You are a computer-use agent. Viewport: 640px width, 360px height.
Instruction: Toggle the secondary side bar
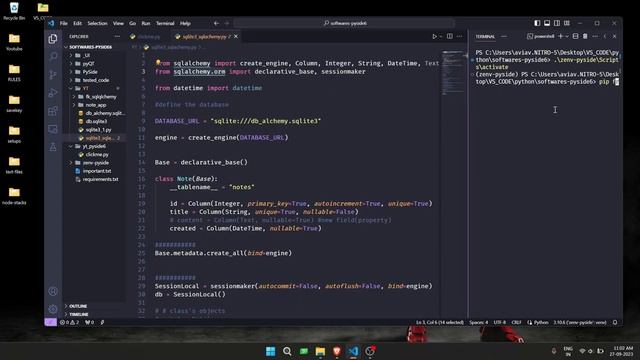click(557, 23)
